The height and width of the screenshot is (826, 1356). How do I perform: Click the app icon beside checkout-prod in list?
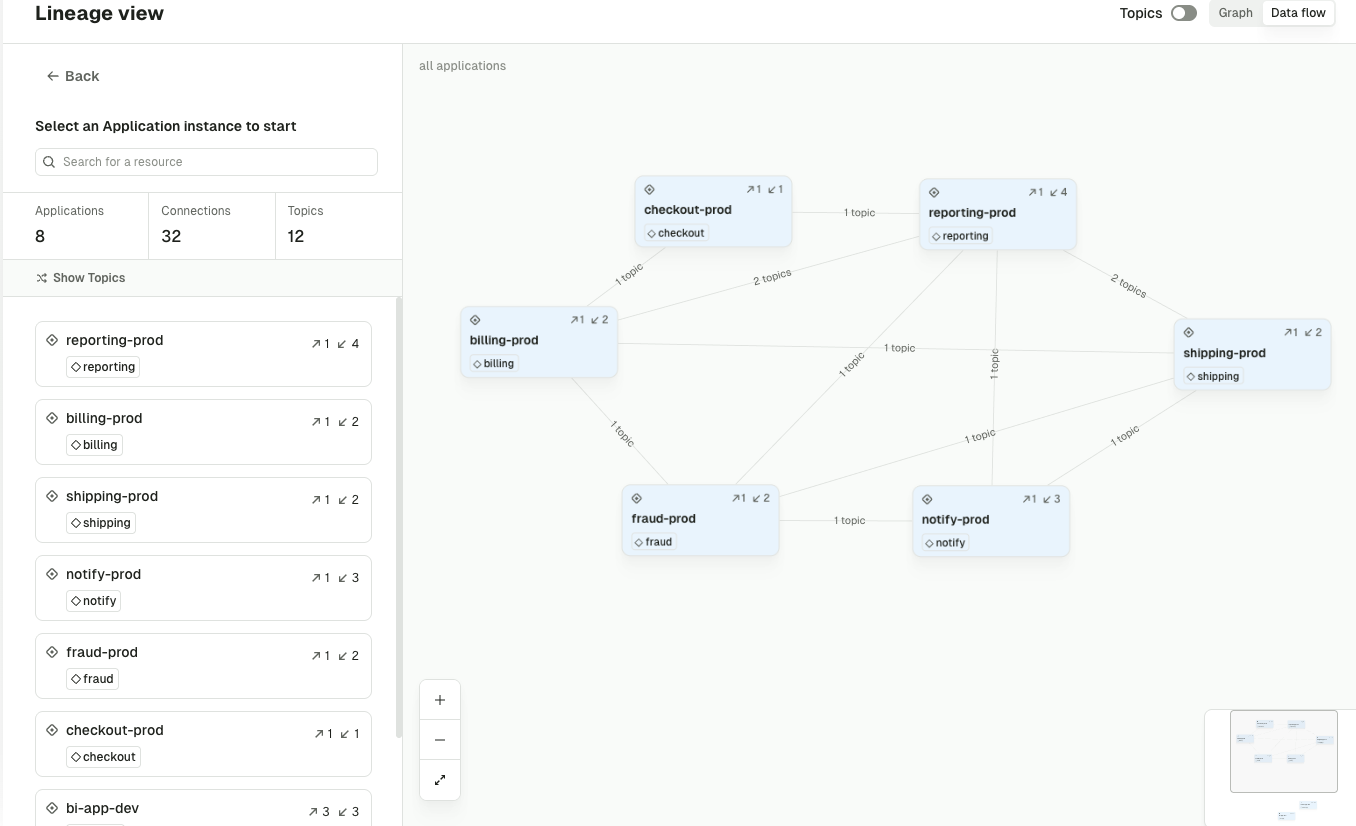pos(52,730)
